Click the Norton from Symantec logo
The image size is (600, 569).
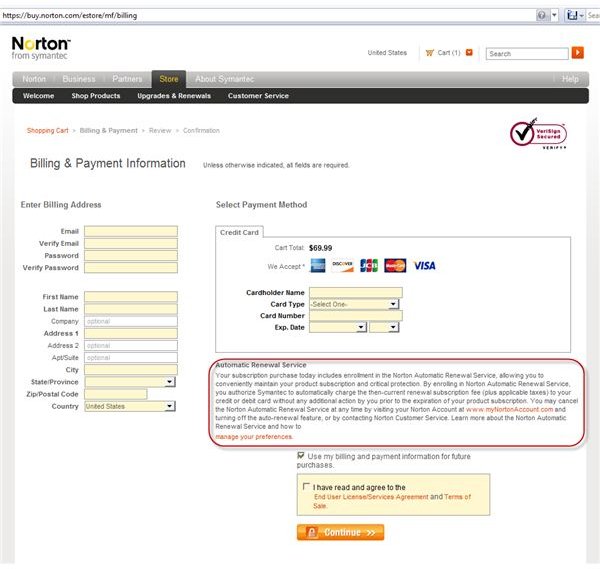coord(41,48)
